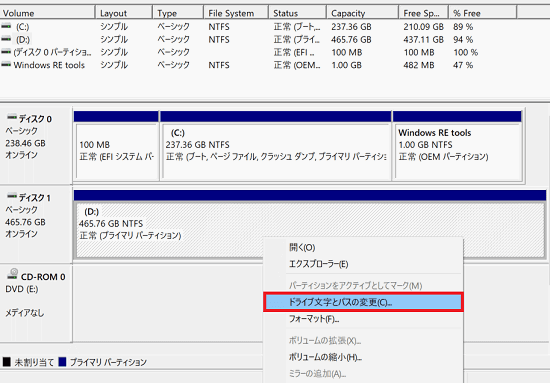Click the black 未割り当て legend swatch
The height and width of the screenshot is (383, 550).
(x=6, y=362)
